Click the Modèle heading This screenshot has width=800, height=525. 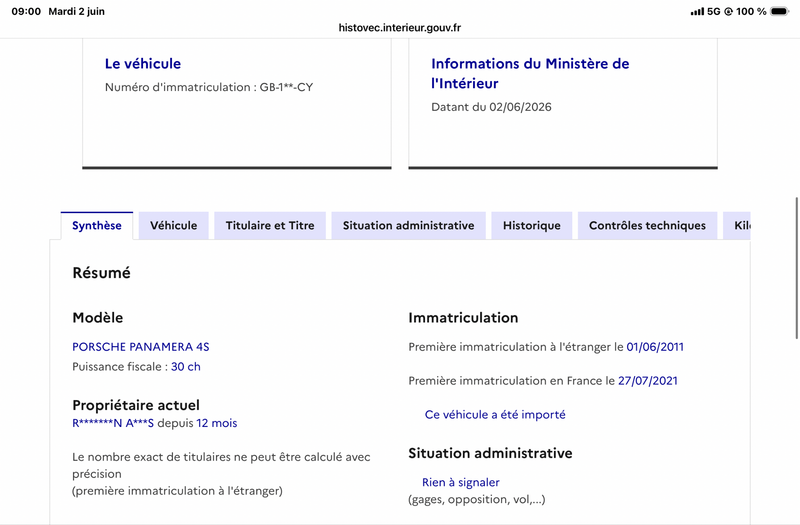pyautogui.click(x=97, y=318)
